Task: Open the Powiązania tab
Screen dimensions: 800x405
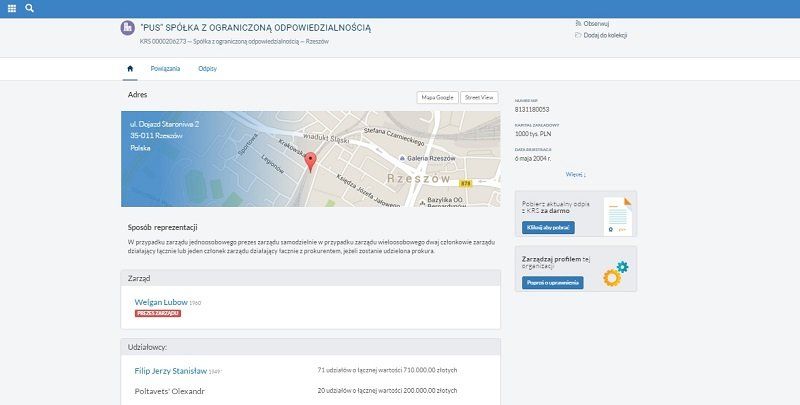Action: (165, 69)
